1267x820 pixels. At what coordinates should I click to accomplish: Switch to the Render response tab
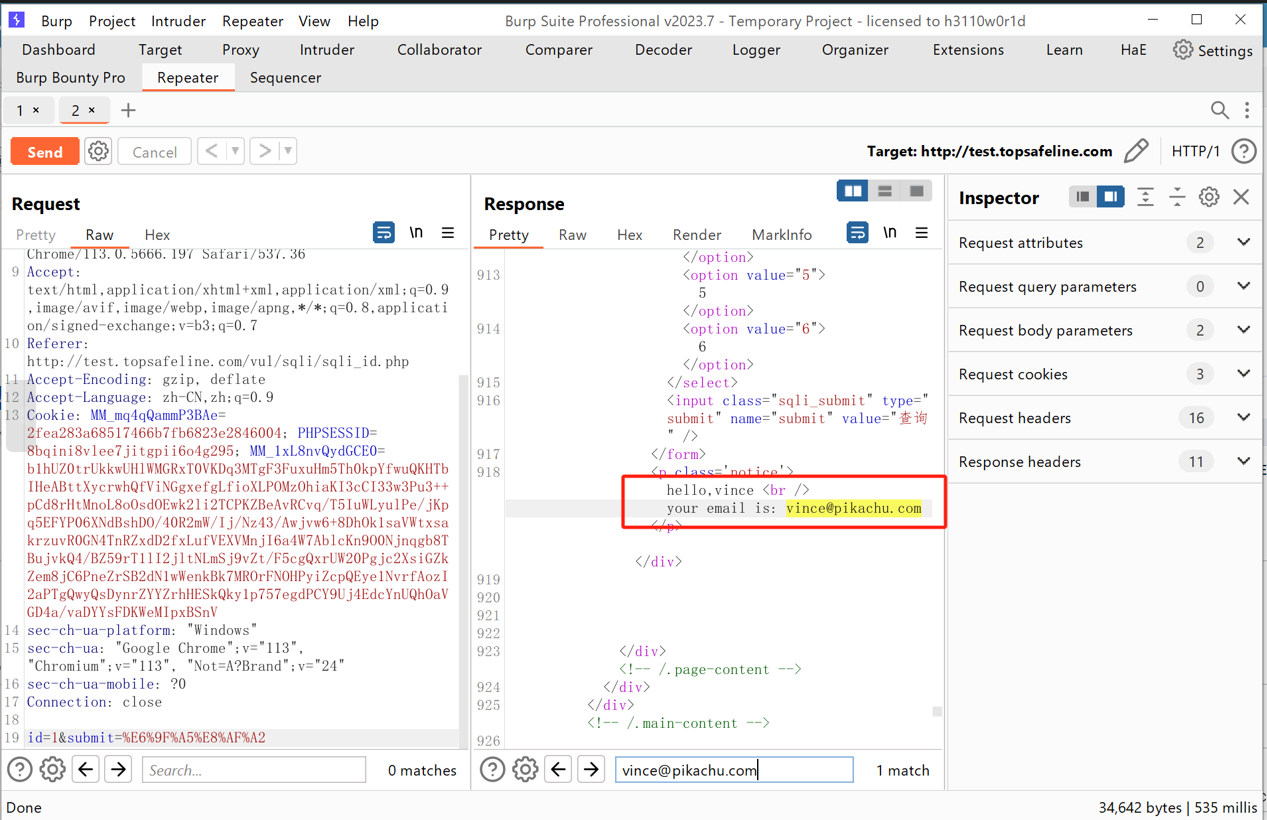pos(696,235)
